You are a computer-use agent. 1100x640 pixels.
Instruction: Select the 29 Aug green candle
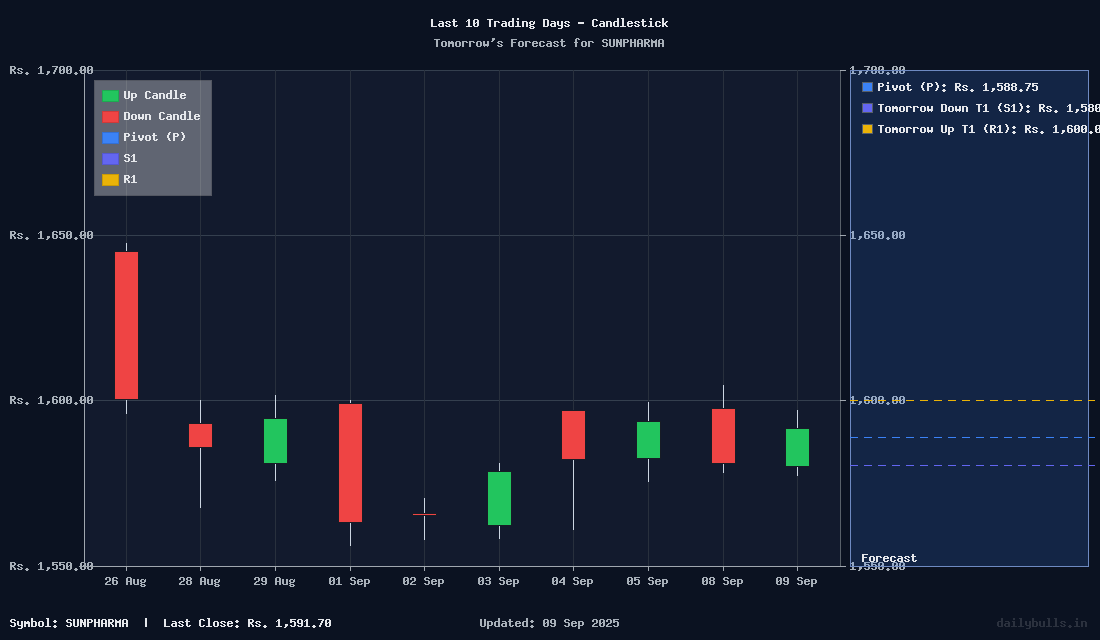coord(275,441)
